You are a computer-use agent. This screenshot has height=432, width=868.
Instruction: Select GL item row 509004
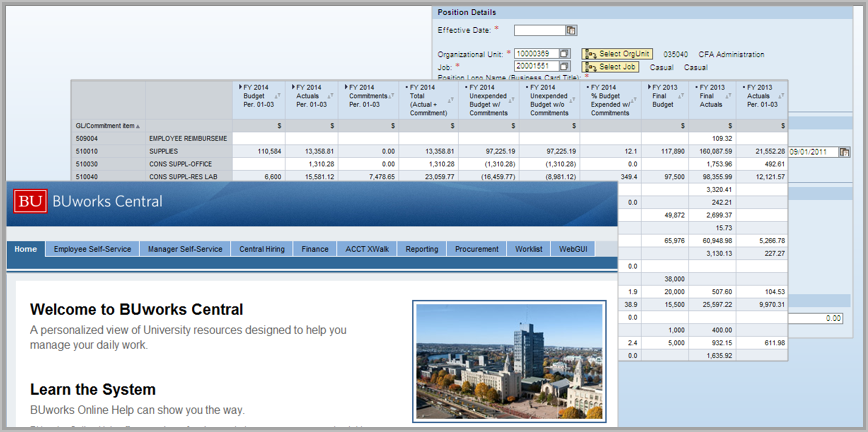(87, 138)
